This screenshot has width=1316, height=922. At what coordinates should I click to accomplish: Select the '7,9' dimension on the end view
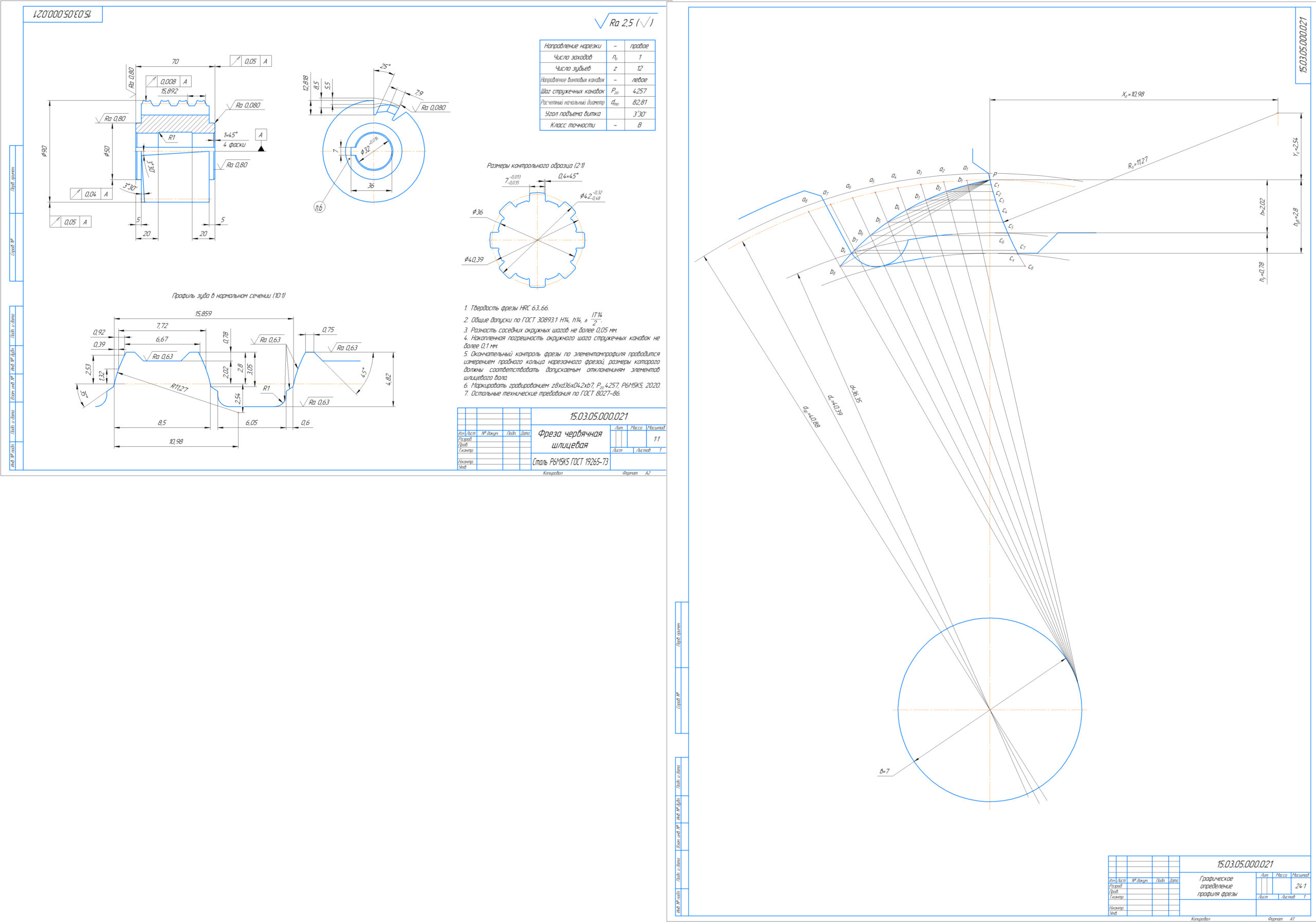pyautogui.click(x=418, y=93)
